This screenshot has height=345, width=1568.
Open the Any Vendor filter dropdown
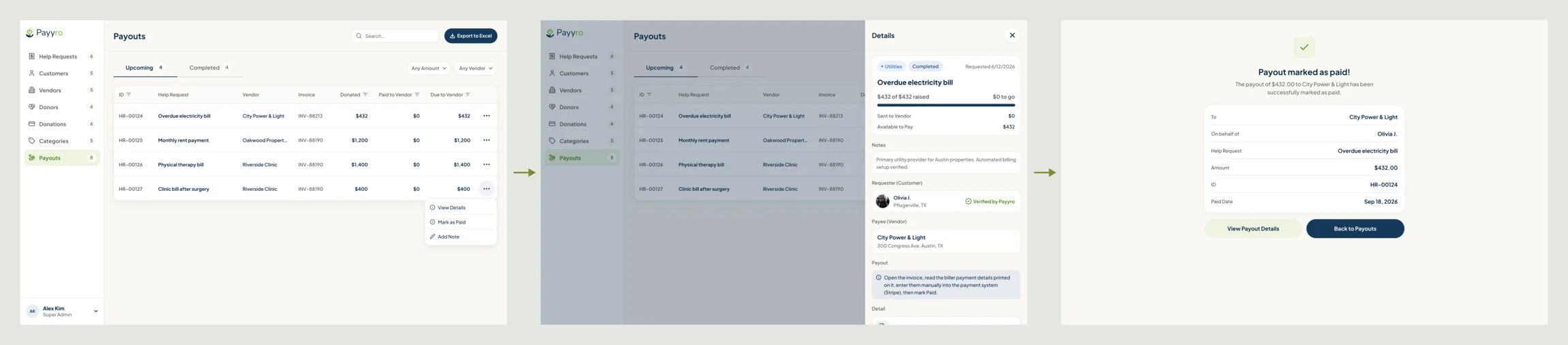click(475, 68)
